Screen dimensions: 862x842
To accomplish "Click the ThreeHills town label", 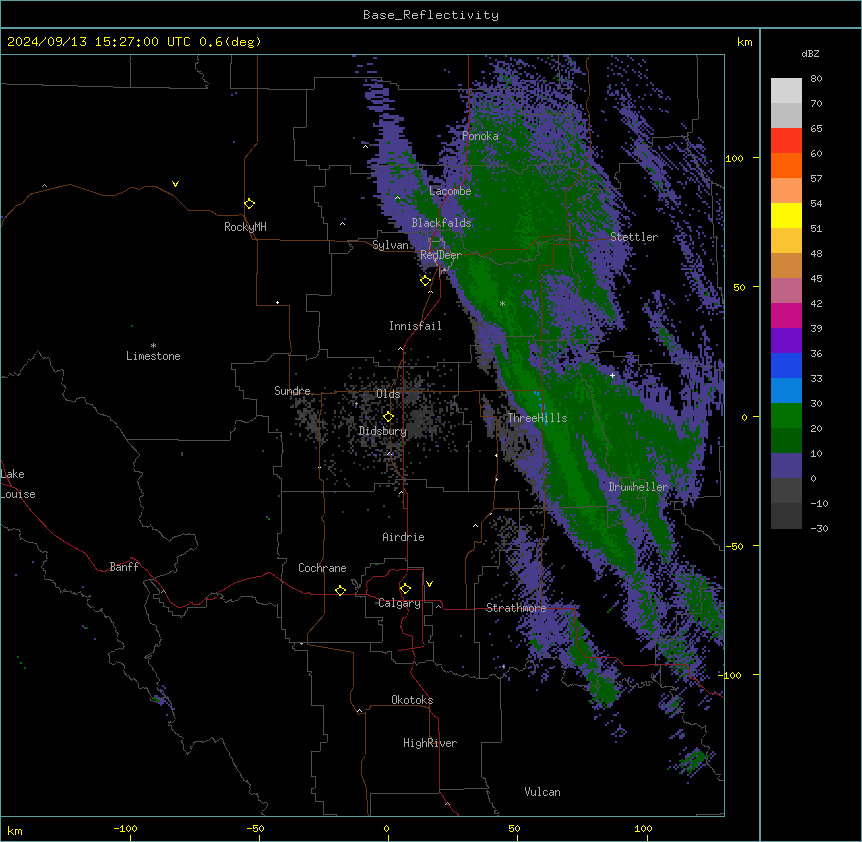I will (537, 418).
